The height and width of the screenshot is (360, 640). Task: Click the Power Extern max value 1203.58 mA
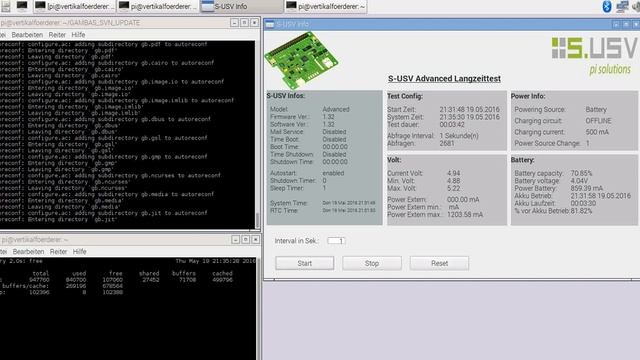pyautogui.click(x=465, y=214)
